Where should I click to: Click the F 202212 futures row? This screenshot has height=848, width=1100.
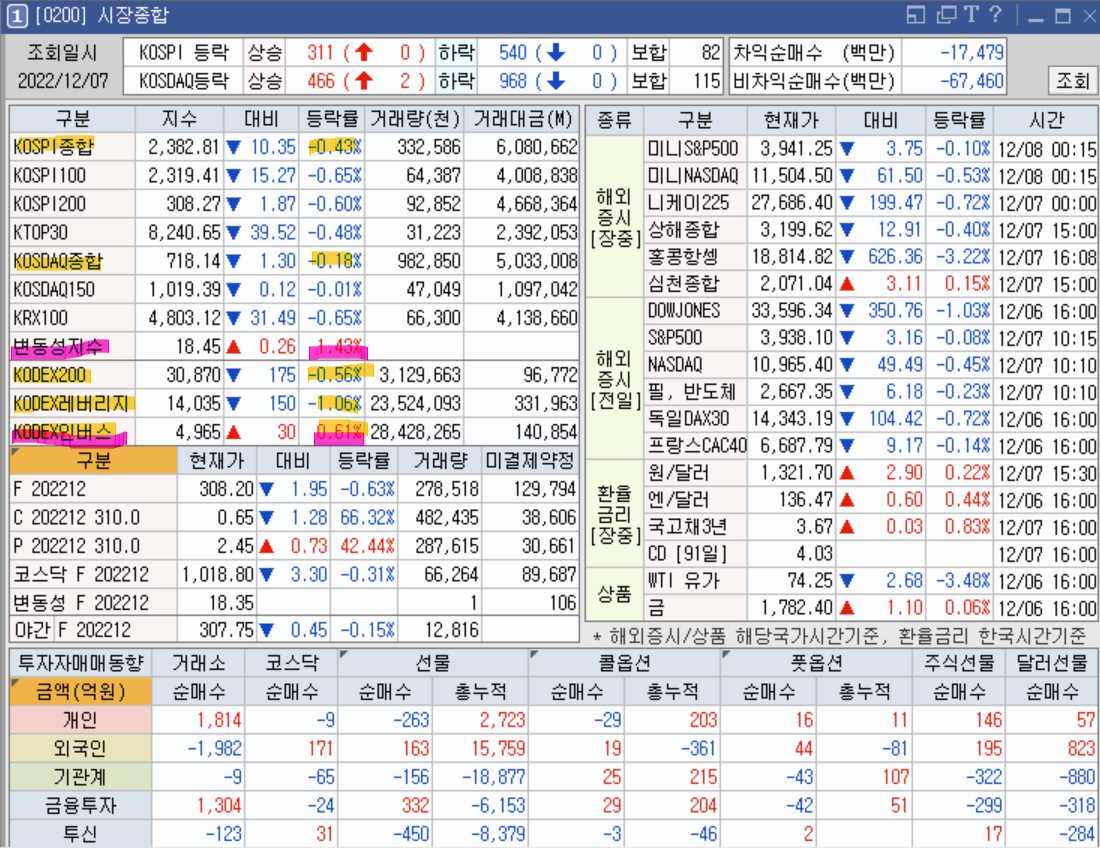tap(295, 489)
